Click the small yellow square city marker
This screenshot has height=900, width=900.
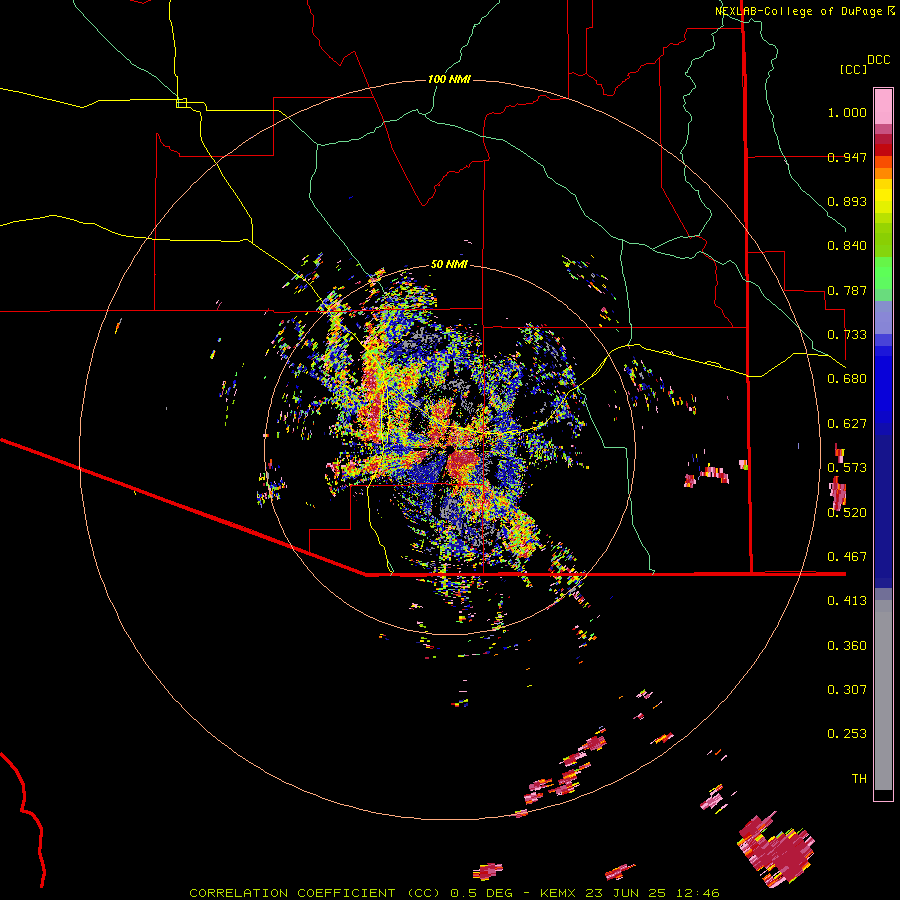(181, 103)
